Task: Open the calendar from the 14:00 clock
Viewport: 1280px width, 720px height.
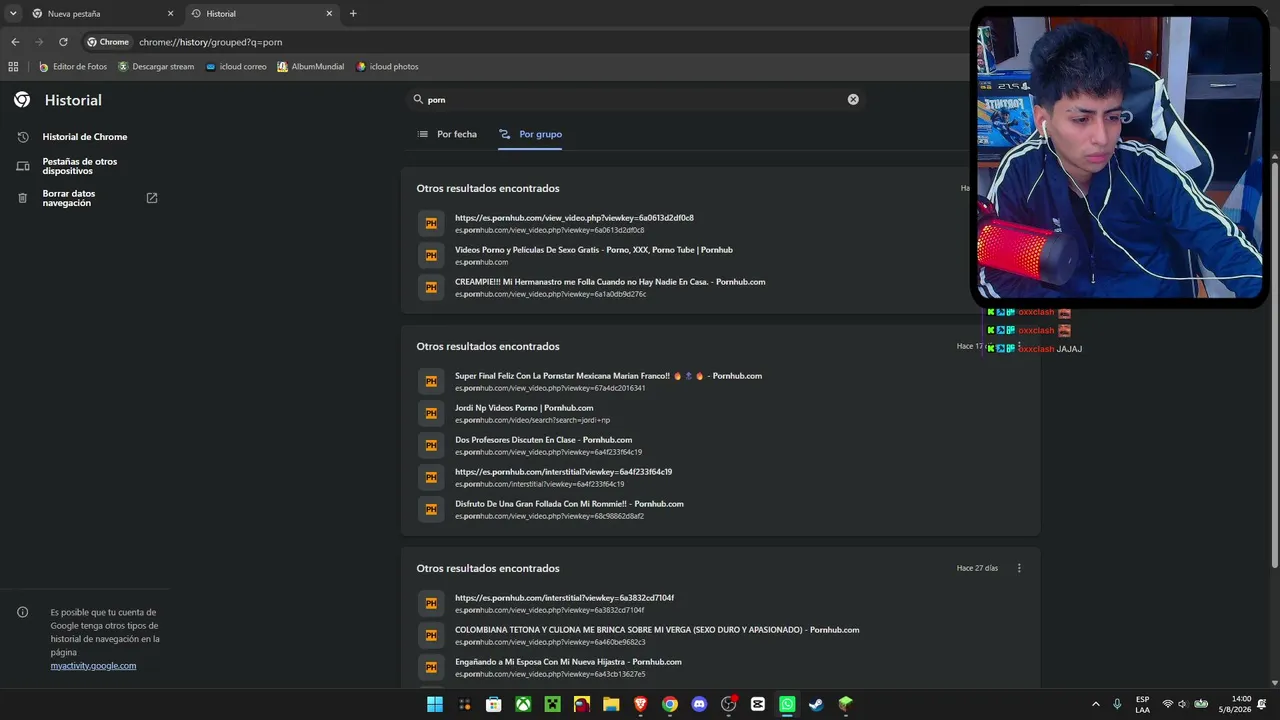Action: (1235, 704)
